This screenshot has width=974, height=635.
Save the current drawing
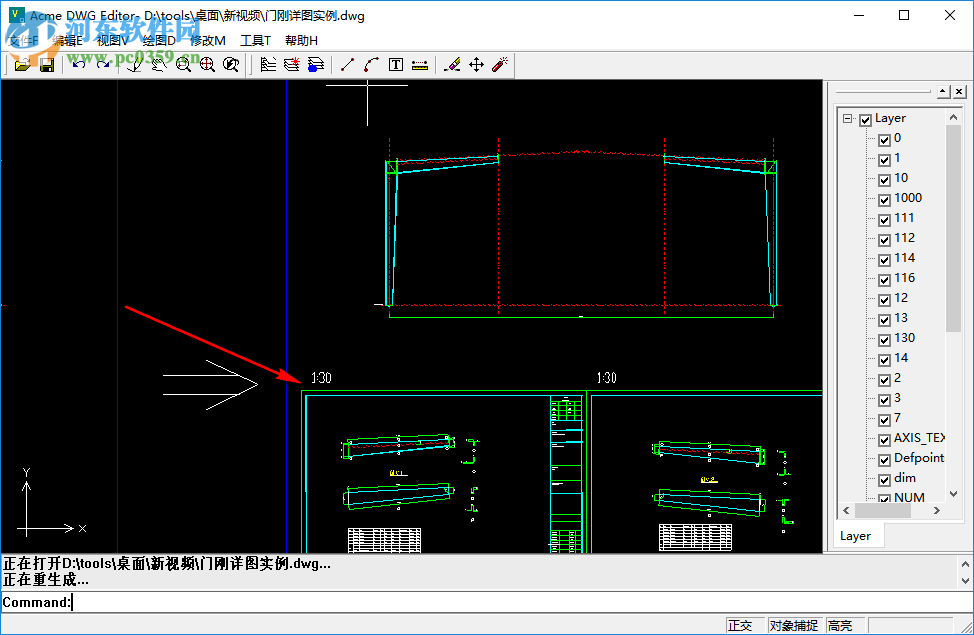point(47,63)
